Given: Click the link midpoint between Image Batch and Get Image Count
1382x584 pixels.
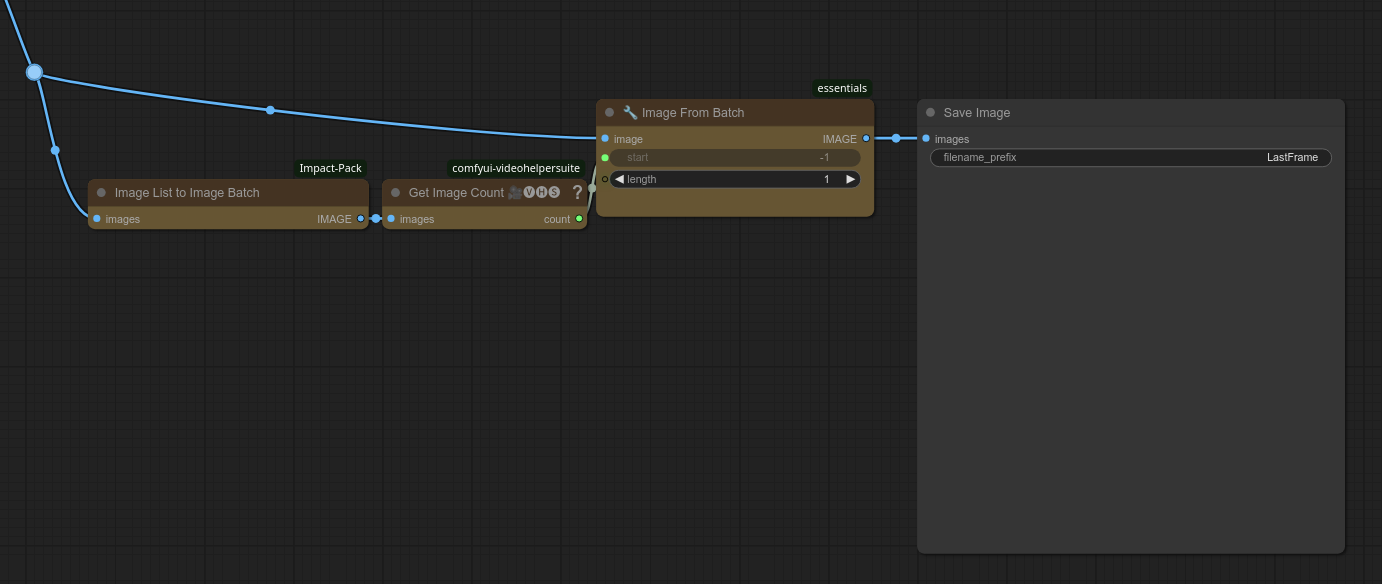Looking at the screenshot, I should (376, 219).
